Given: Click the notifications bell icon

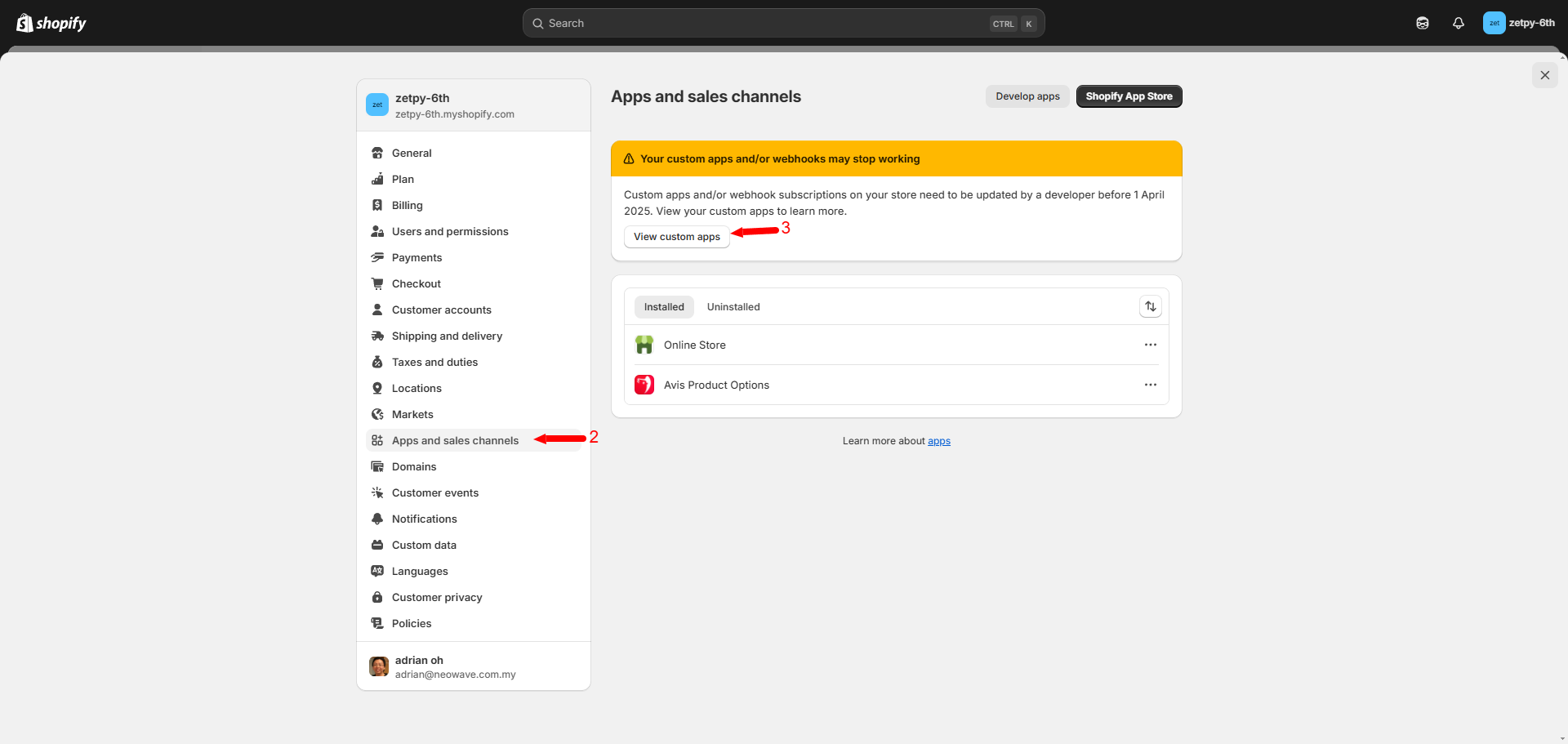Looking at the screenshot, I should pyautogui.click(x=1458, y=23).
